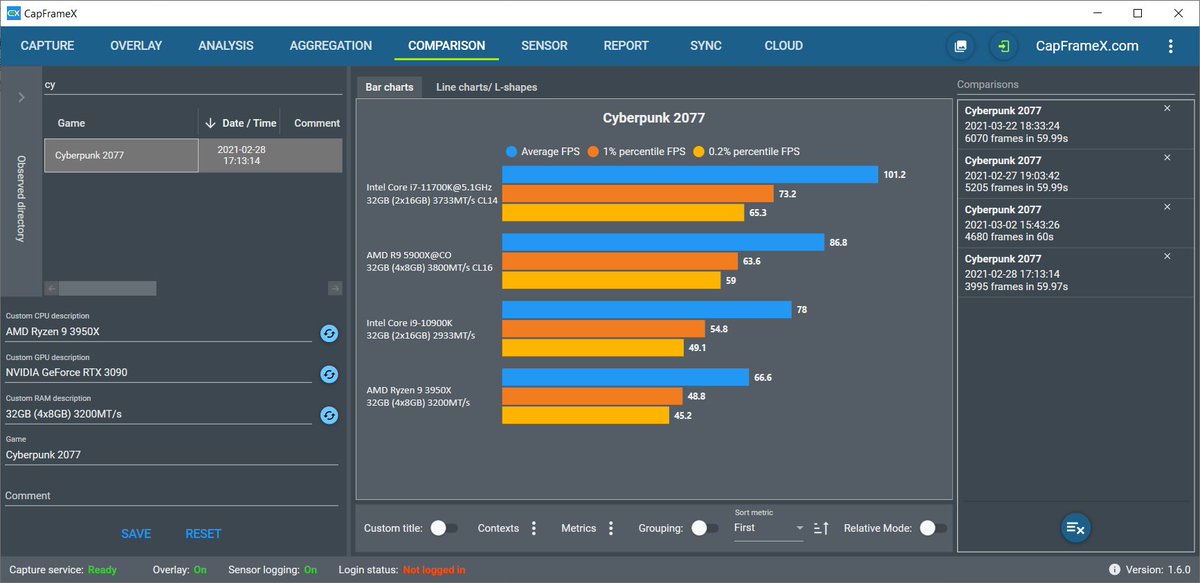
Task: Visit the CapFrameX.com link
Action: (1087, 46)
